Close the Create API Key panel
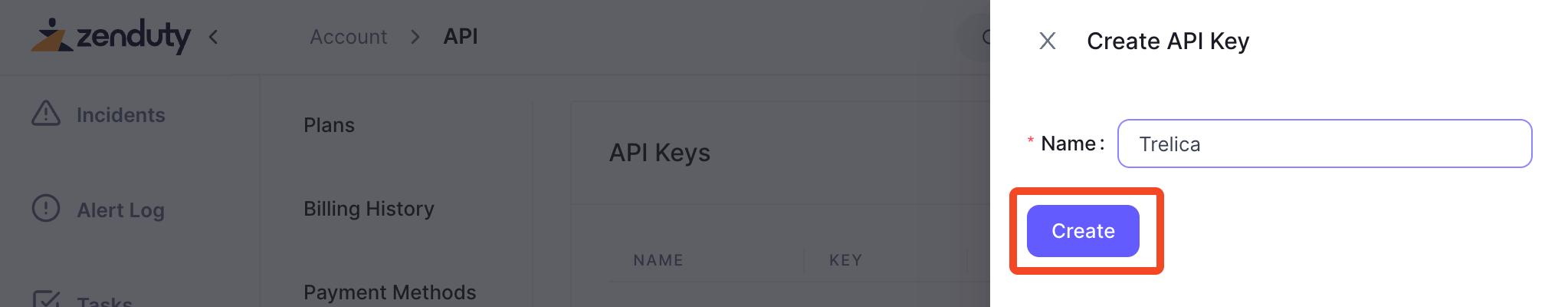The image size is (1568, 307). [1048, 41]
